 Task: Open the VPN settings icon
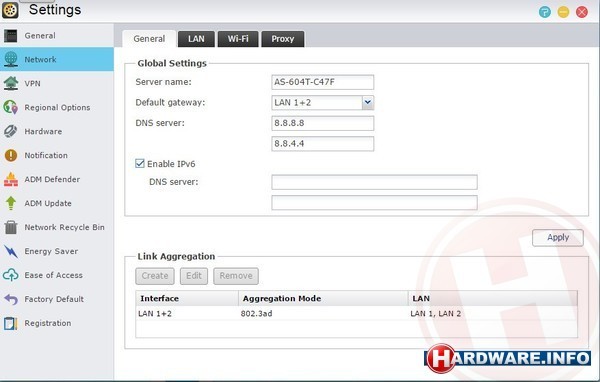[11, 83]
